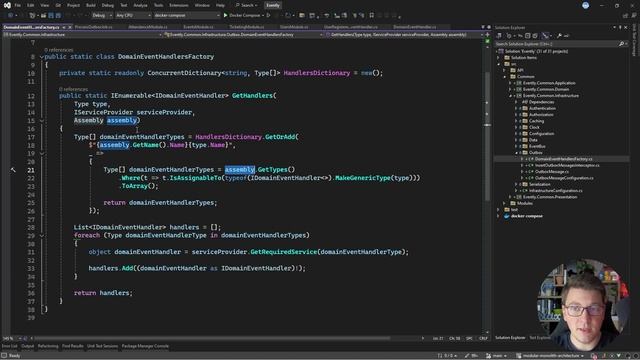Toggle Solution Explorer Show All Files icon
The image size is (640, 360).
(x=535, y=36)
